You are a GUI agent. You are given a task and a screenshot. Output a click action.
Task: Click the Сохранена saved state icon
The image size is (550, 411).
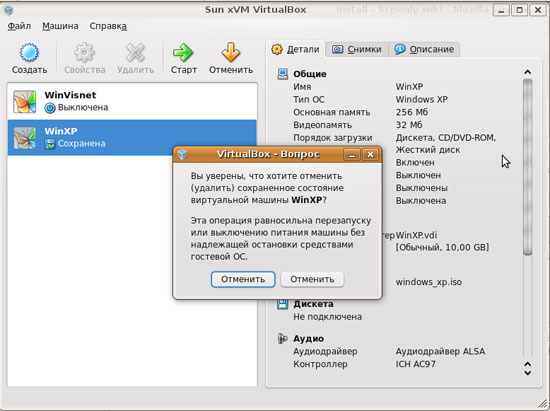[50, 144]
